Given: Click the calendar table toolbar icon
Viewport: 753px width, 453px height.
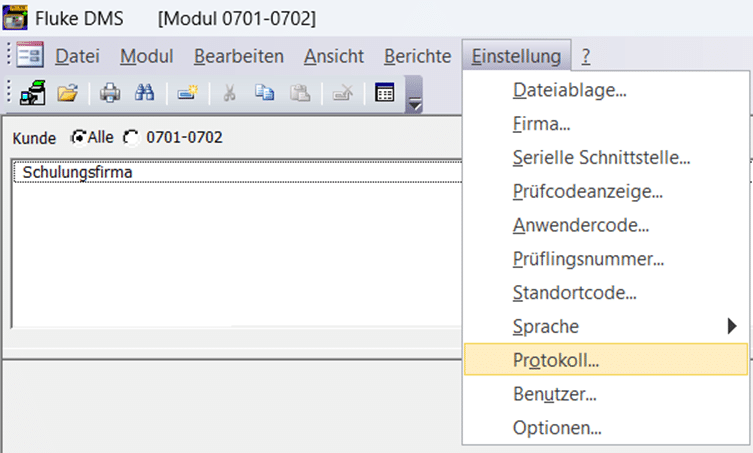Looking at the screenshot, I should point(384,93).
